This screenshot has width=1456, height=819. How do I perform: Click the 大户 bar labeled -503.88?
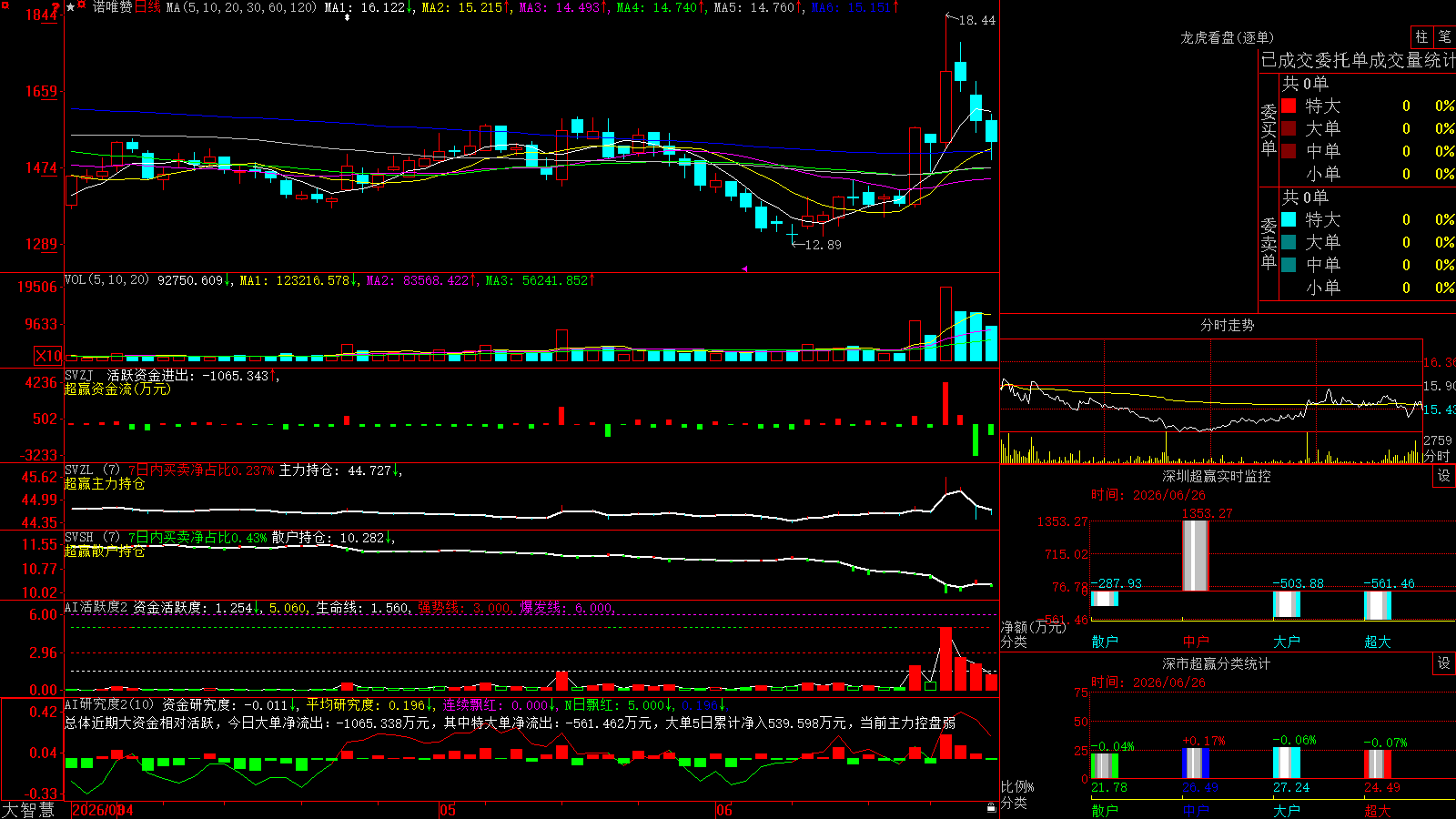pos(1287,604)
